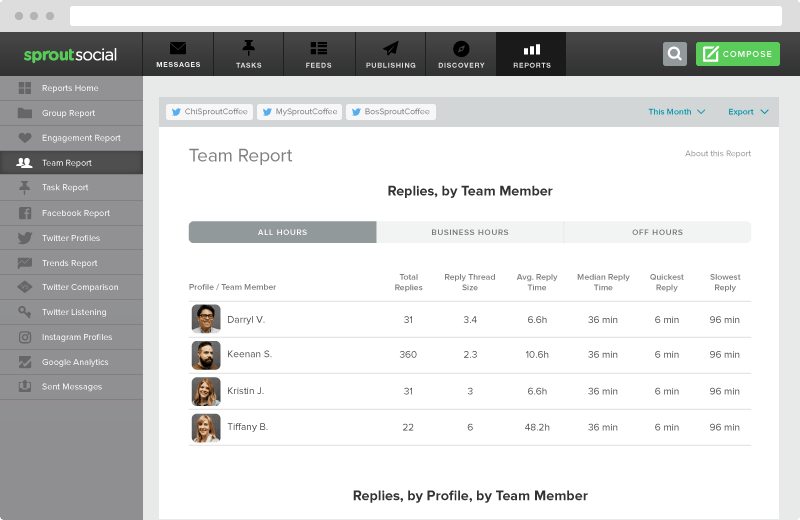Click the Keenan S. name
800x520 pixels.
coord(249,354)
